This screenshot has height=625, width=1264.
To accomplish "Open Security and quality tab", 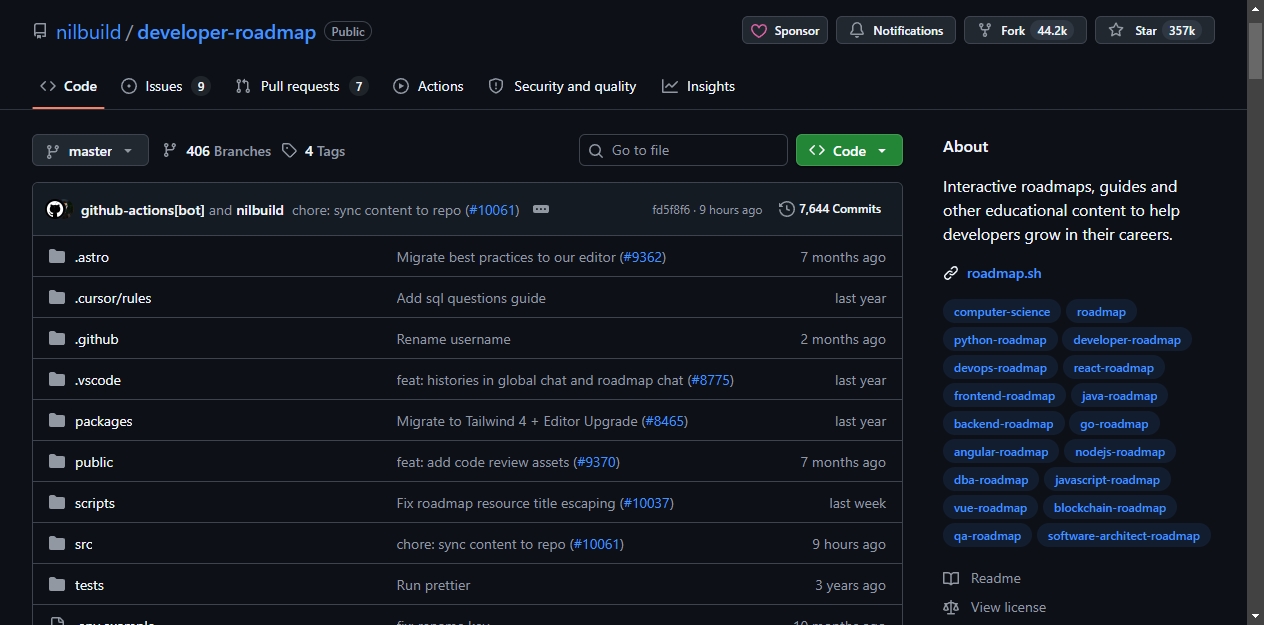I will pos(562,86).
